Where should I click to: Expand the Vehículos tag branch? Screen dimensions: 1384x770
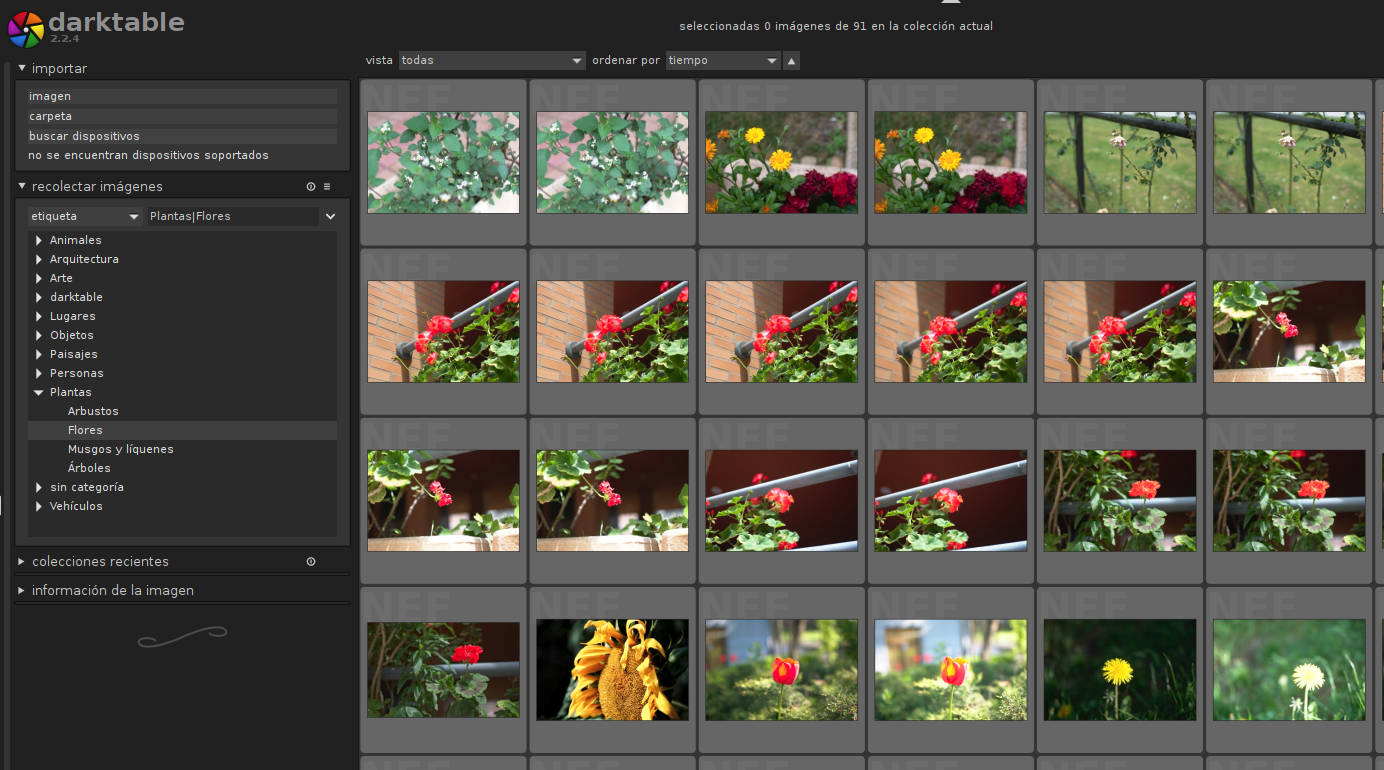click(39, 506)
